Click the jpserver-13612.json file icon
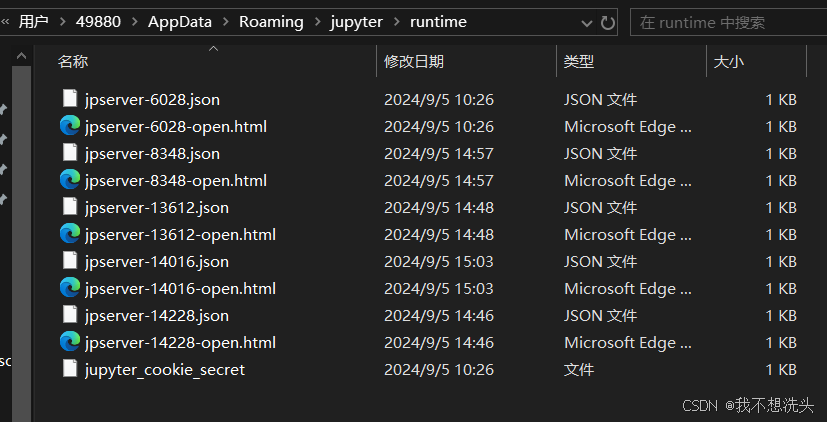The image size is (827, 422). (70, 207)
